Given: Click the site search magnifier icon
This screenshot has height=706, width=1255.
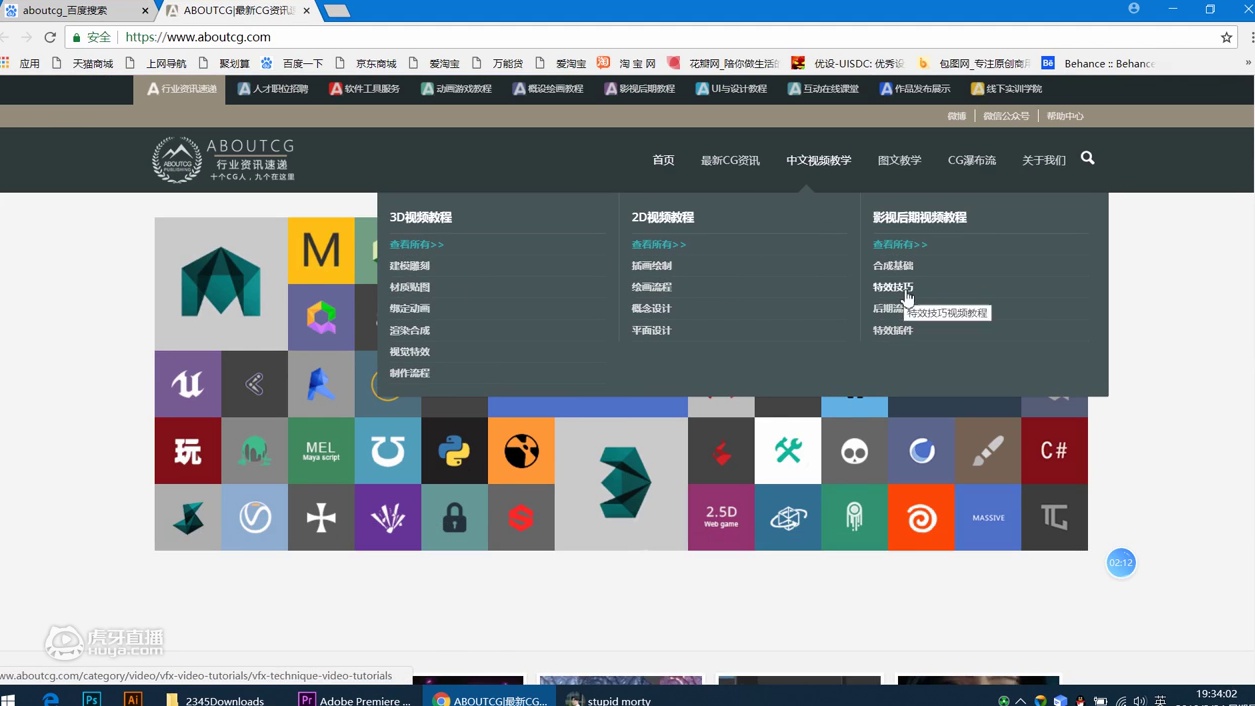Looking at the screenshot, I should (x=1087, y=158).
